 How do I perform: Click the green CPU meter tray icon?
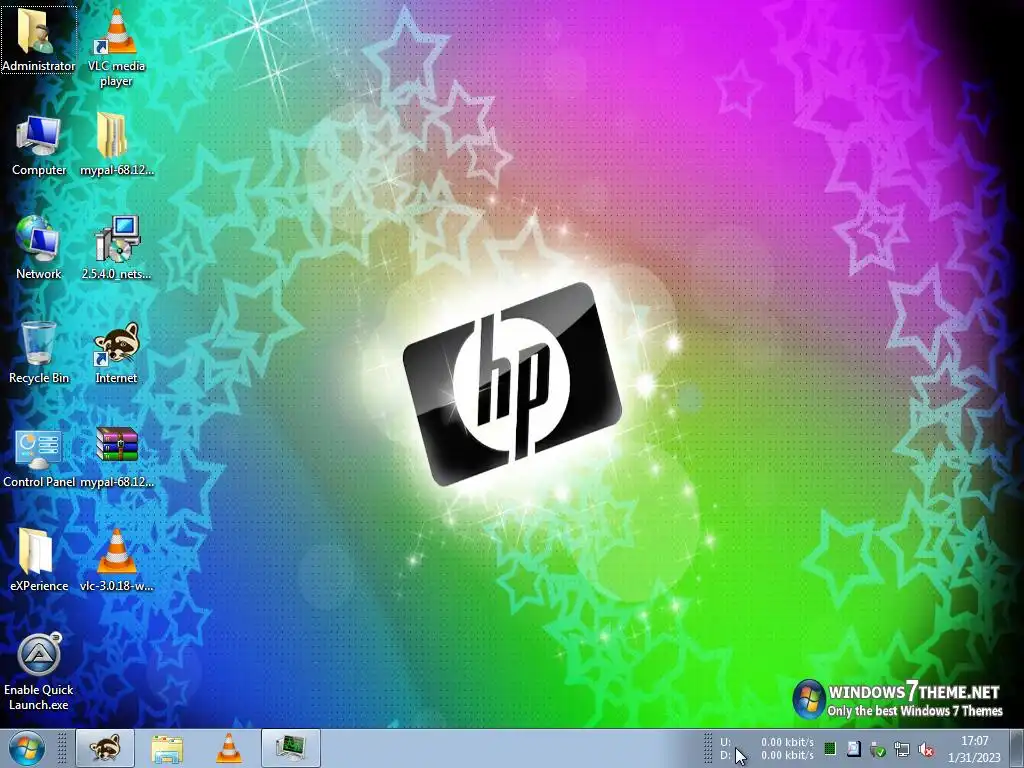[830, 748]
